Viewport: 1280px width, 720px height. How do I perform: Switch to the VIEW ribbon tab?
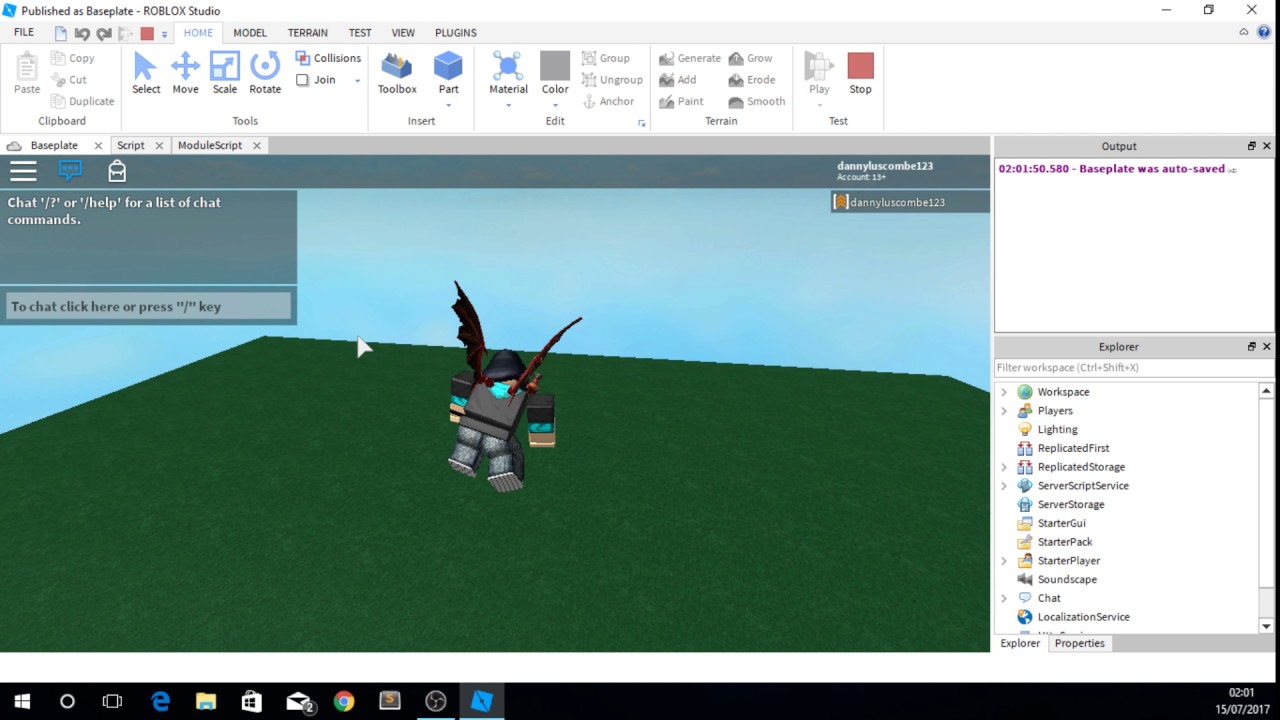(403, 33)
